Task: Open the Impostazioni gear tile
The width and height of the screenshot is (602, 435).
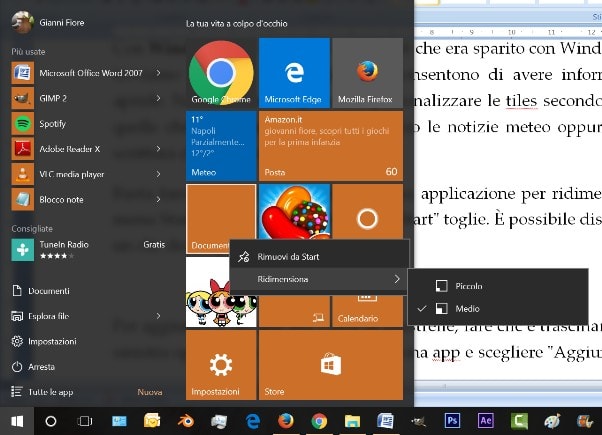Action: (x=221, y=365)
